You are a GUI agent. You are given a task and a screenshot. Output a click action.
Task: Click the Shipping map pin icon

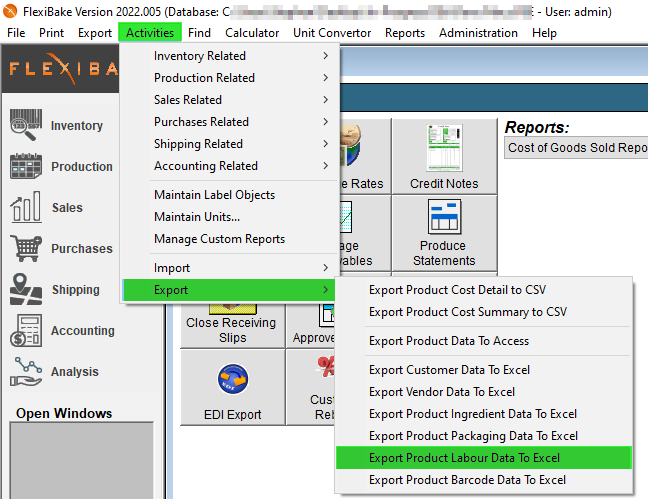point(26,289)
